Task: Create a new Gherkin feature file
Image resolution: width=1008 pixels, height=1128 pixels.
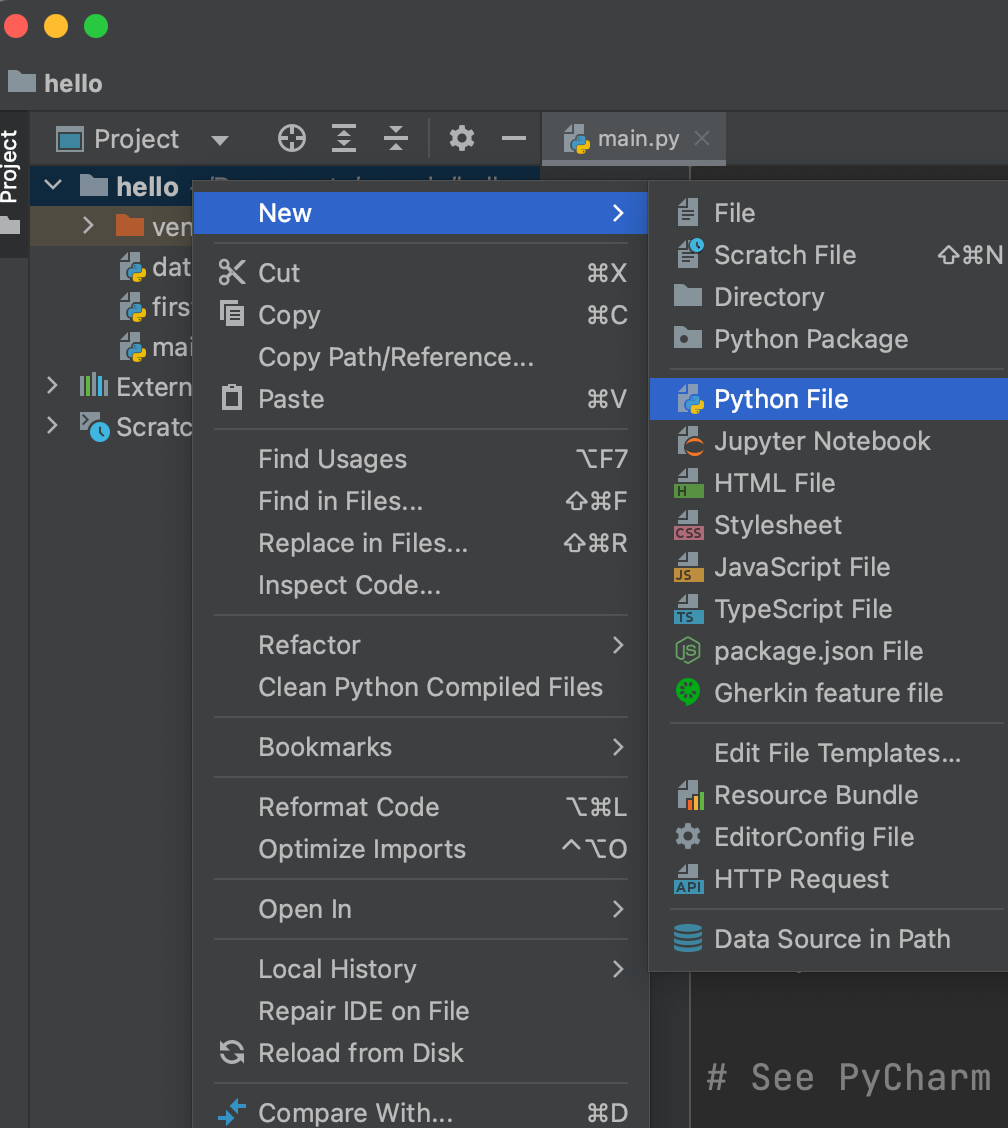Action: 829,693
